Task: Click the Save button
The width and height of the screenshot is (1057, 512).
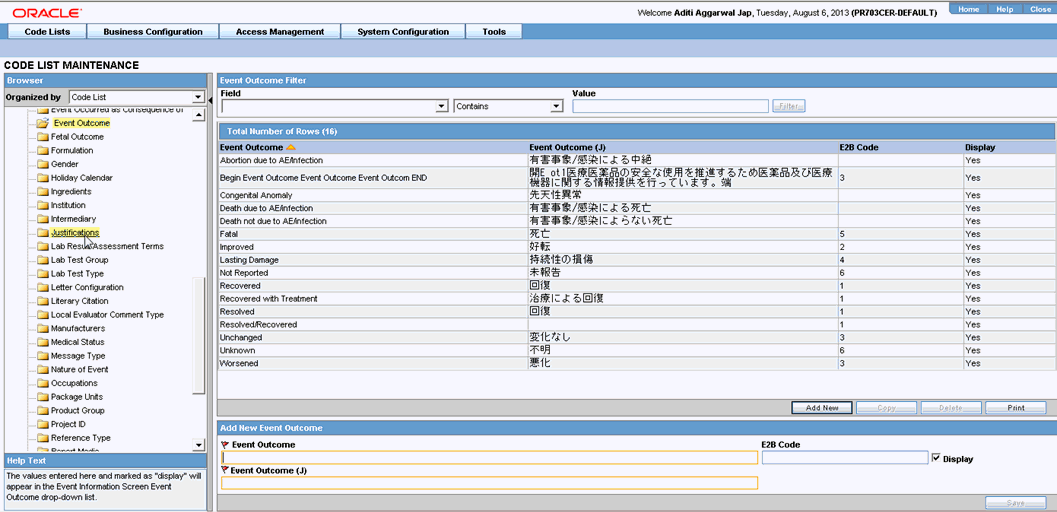Action: tap(1016, 503)
